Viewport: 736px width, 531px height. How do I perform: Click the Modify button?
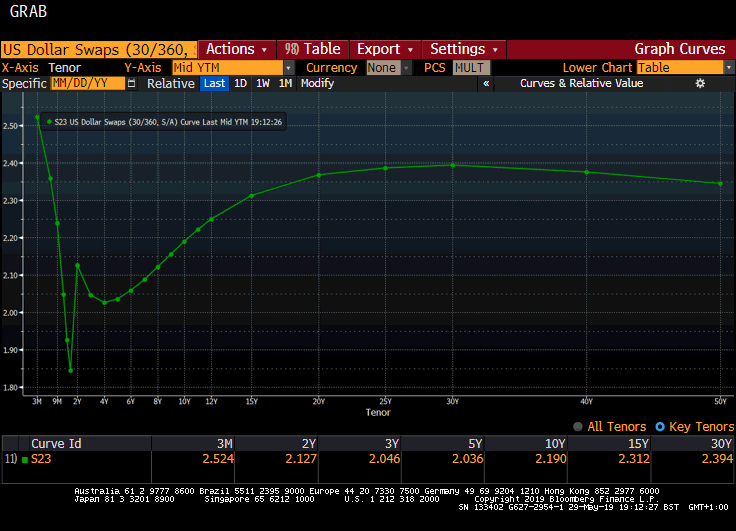point(317,84)
